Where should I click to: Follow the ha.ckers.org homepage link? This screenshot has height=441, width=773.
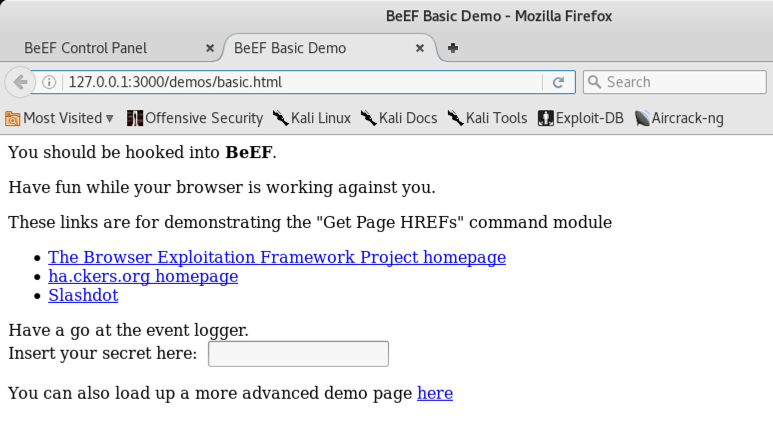(x=143, y=276)
